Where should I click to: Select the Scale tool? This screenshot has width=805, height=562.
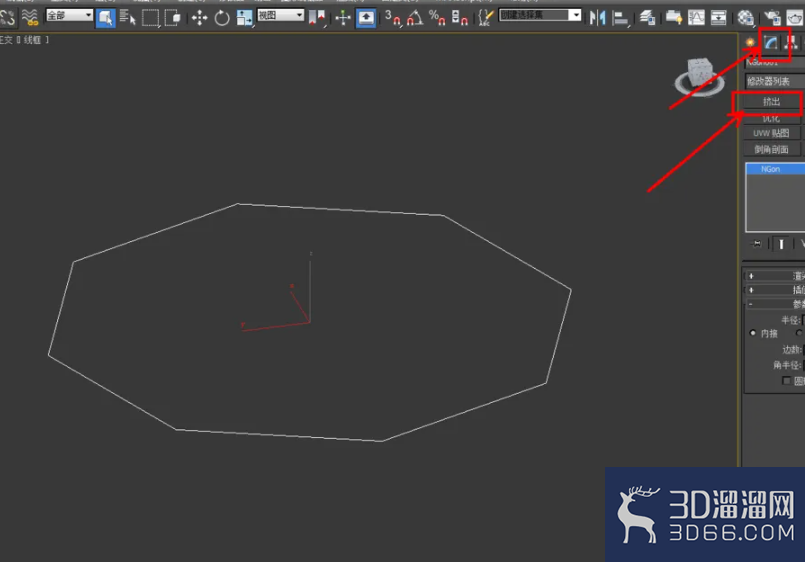click(244, 18)
